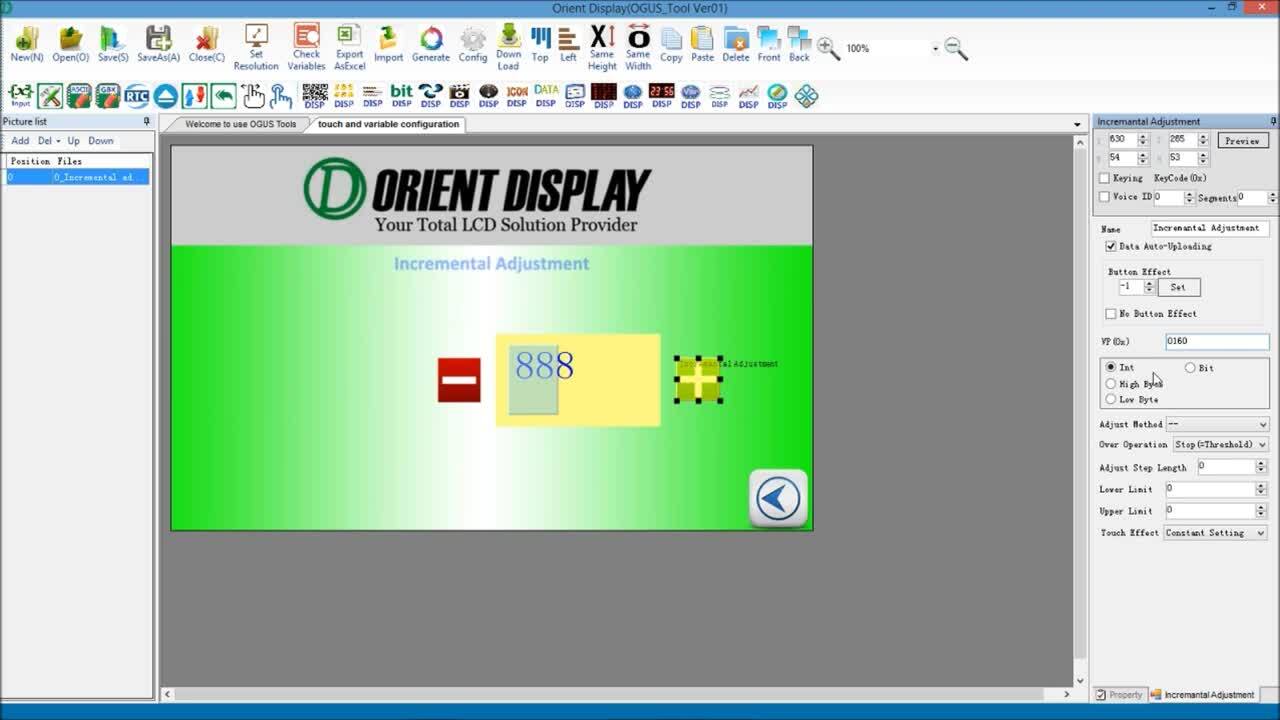This screenshot has height=720, width=1280.
Task: Click the New(N) project icon
Action: 27,45
